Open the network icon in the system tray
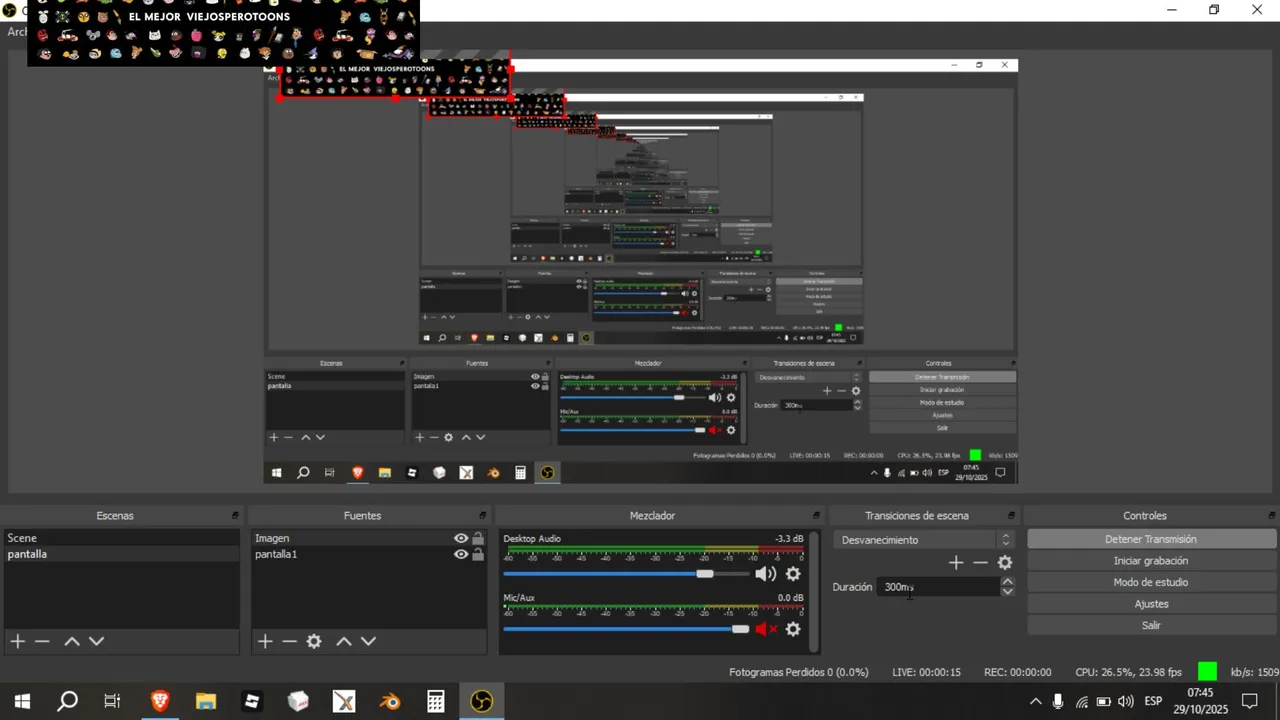 (1081, 701)
